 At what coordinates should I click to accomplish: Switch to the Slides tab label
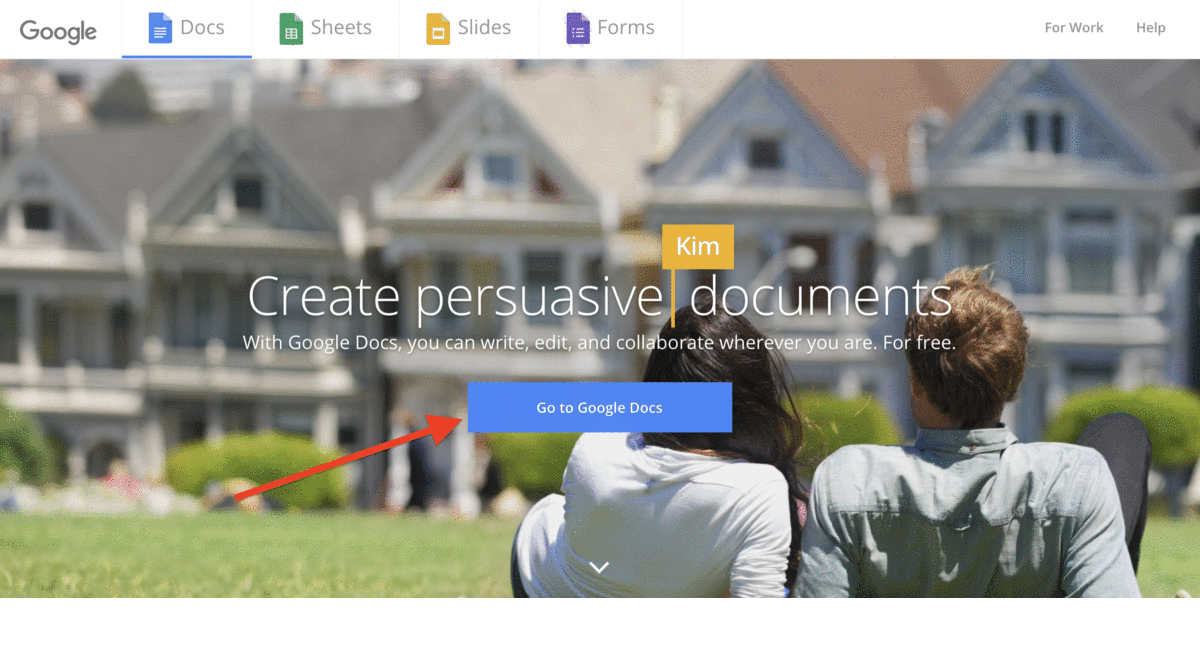tap(485, 28)
